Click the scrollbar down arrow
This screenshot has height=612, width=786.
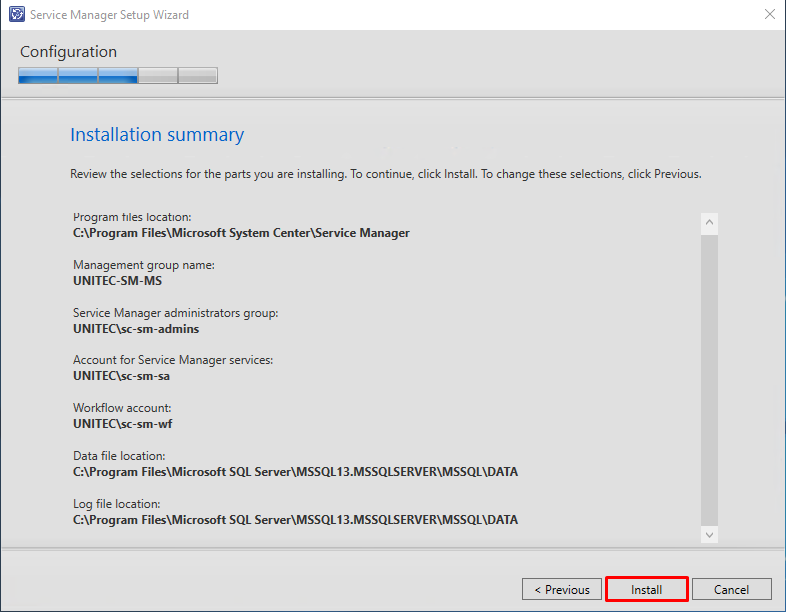[x=709, y=535]
